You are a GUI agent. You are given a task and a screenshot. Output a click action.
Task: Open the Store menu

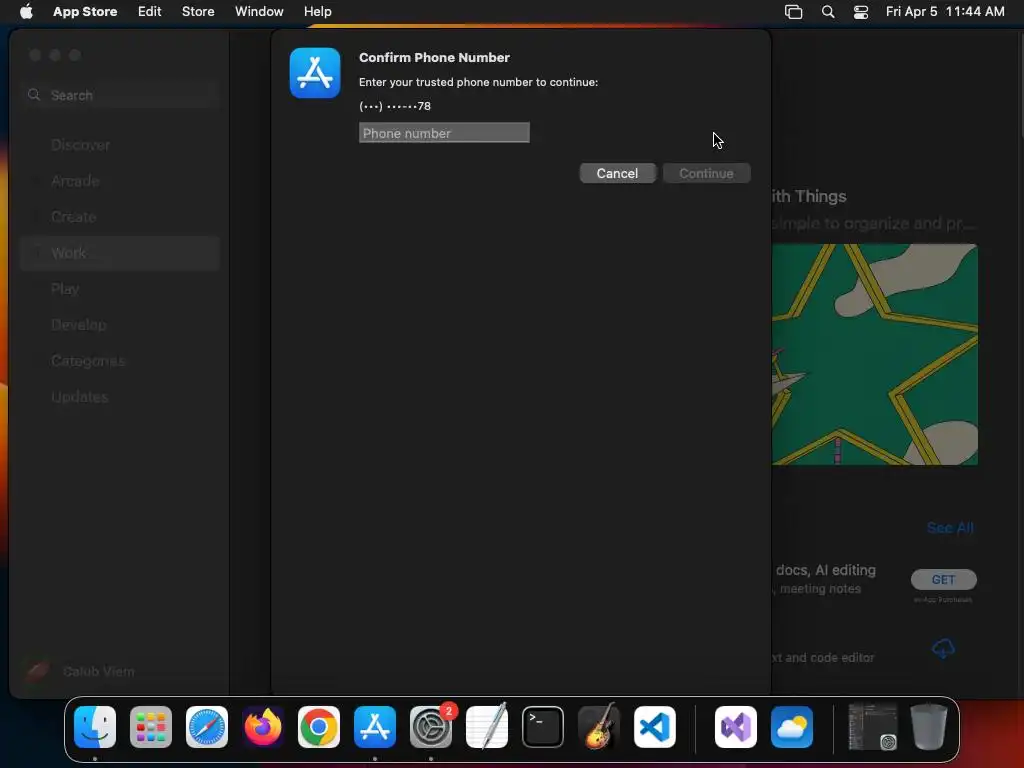198,11
